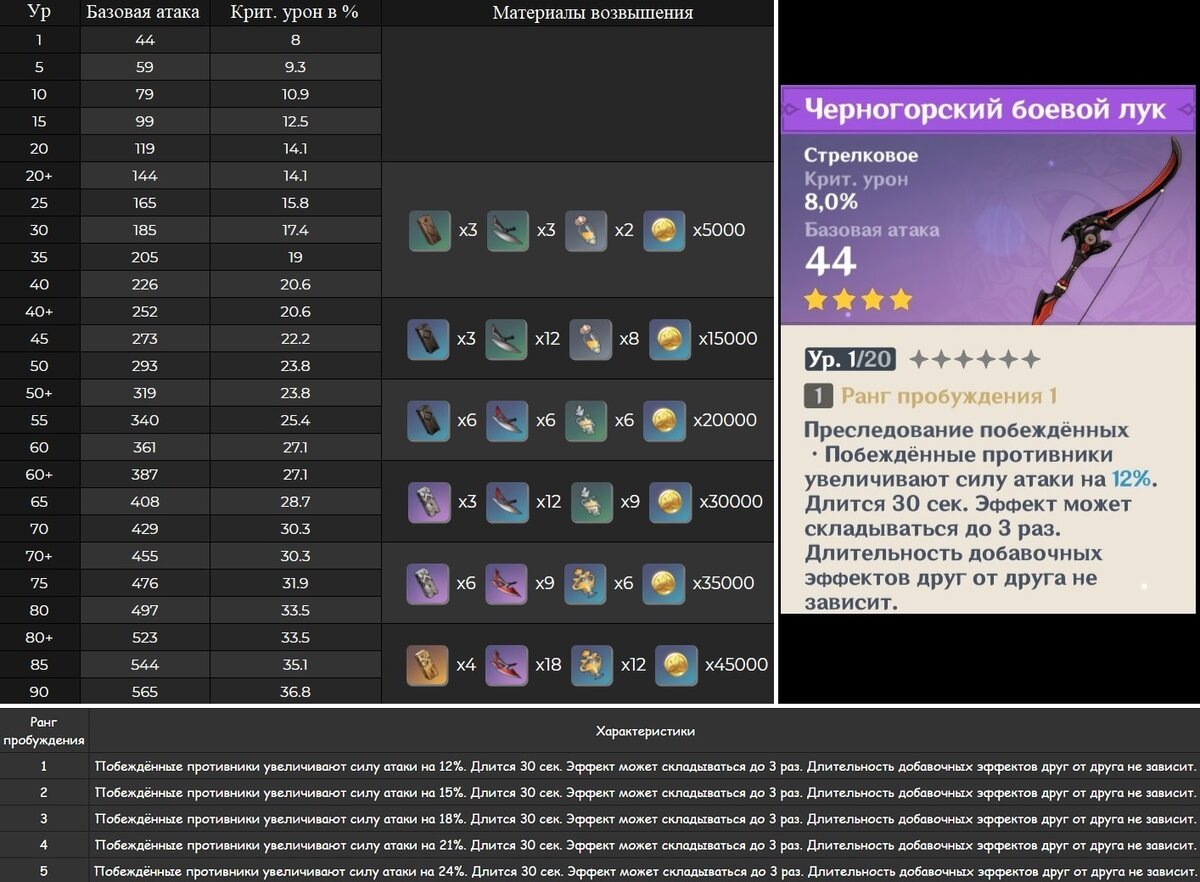Viewport: 1200px width, 882px height.
Task: Click the level cell "40+"
Action: point(39,311)
